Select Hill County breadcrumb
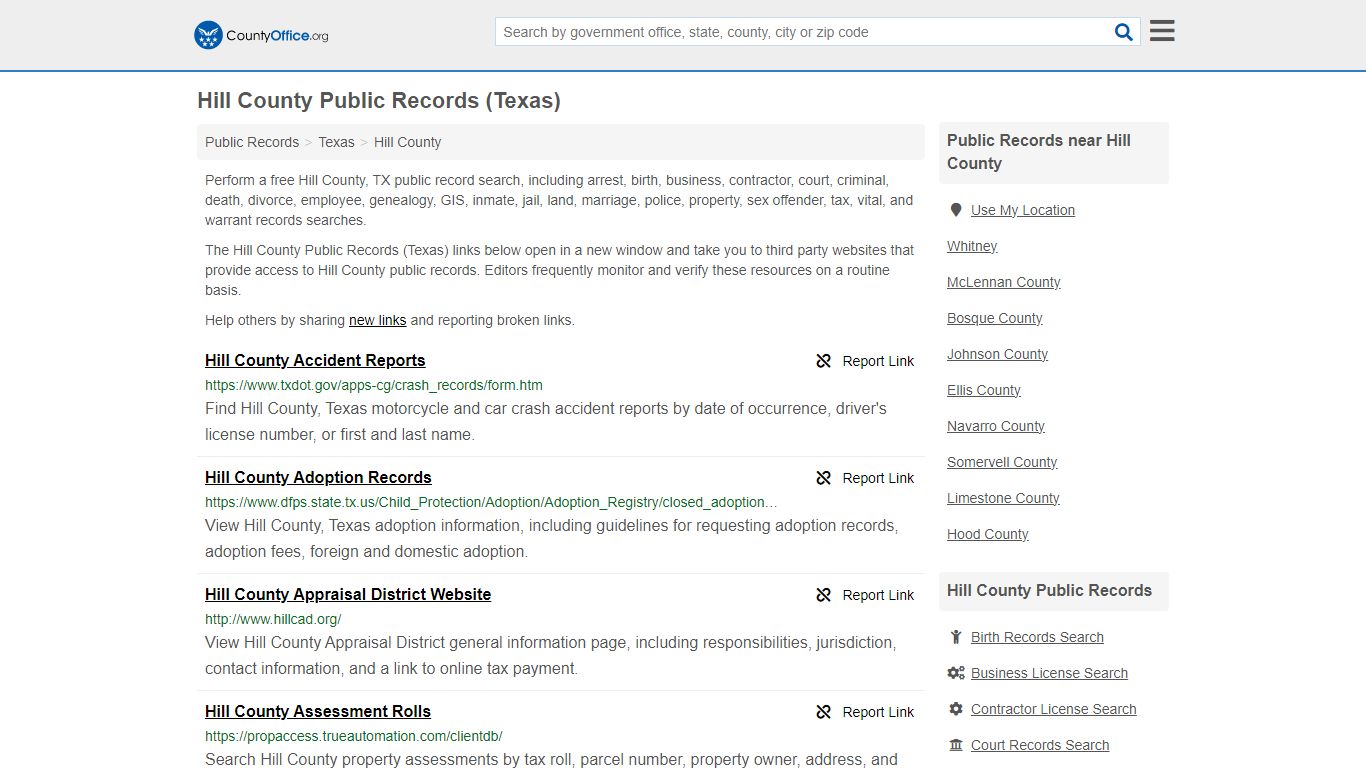The height and width of the screenshot is (768, 1366). click(407, 142)
